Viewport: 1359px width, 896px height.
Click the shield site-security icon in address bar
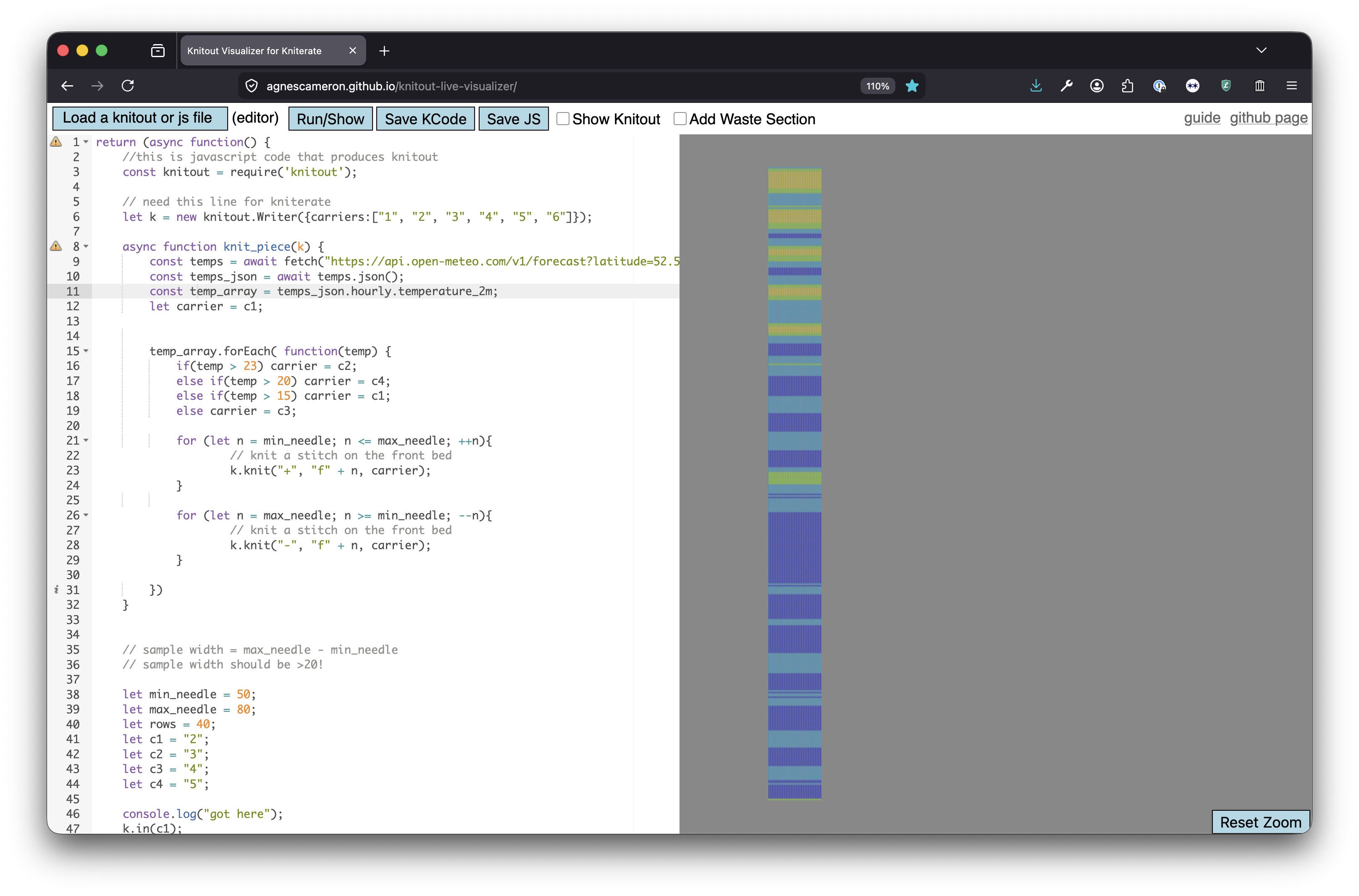(x=252, y=86)
